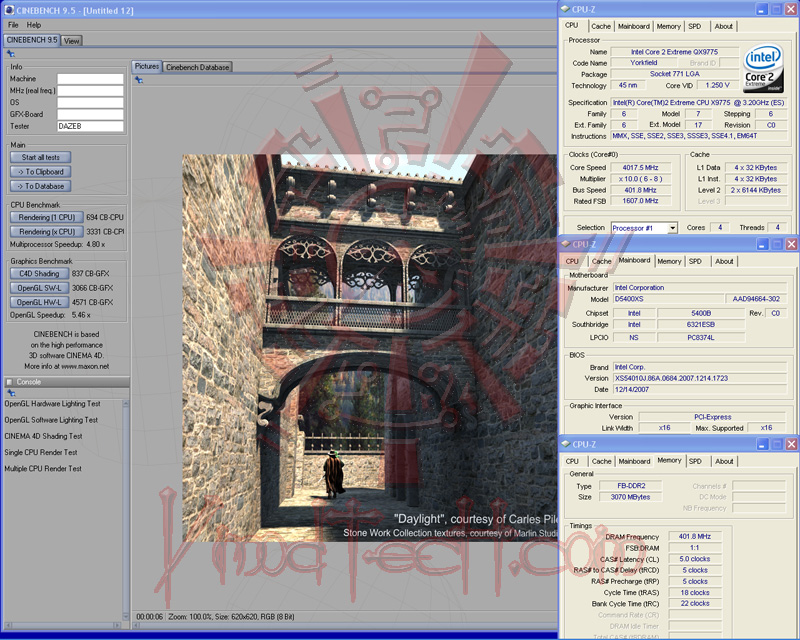Viewport: 800px width, 640px height.
Task: Minimize the CPU-Z Memory window
Action: (762, 445)
